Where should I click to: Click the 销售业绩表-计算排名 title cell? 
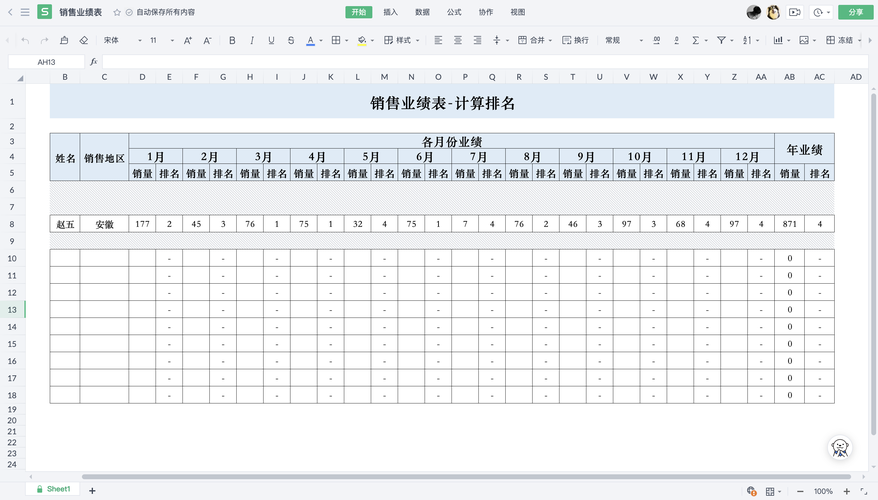pyautogui.click(x=442, y=102)
